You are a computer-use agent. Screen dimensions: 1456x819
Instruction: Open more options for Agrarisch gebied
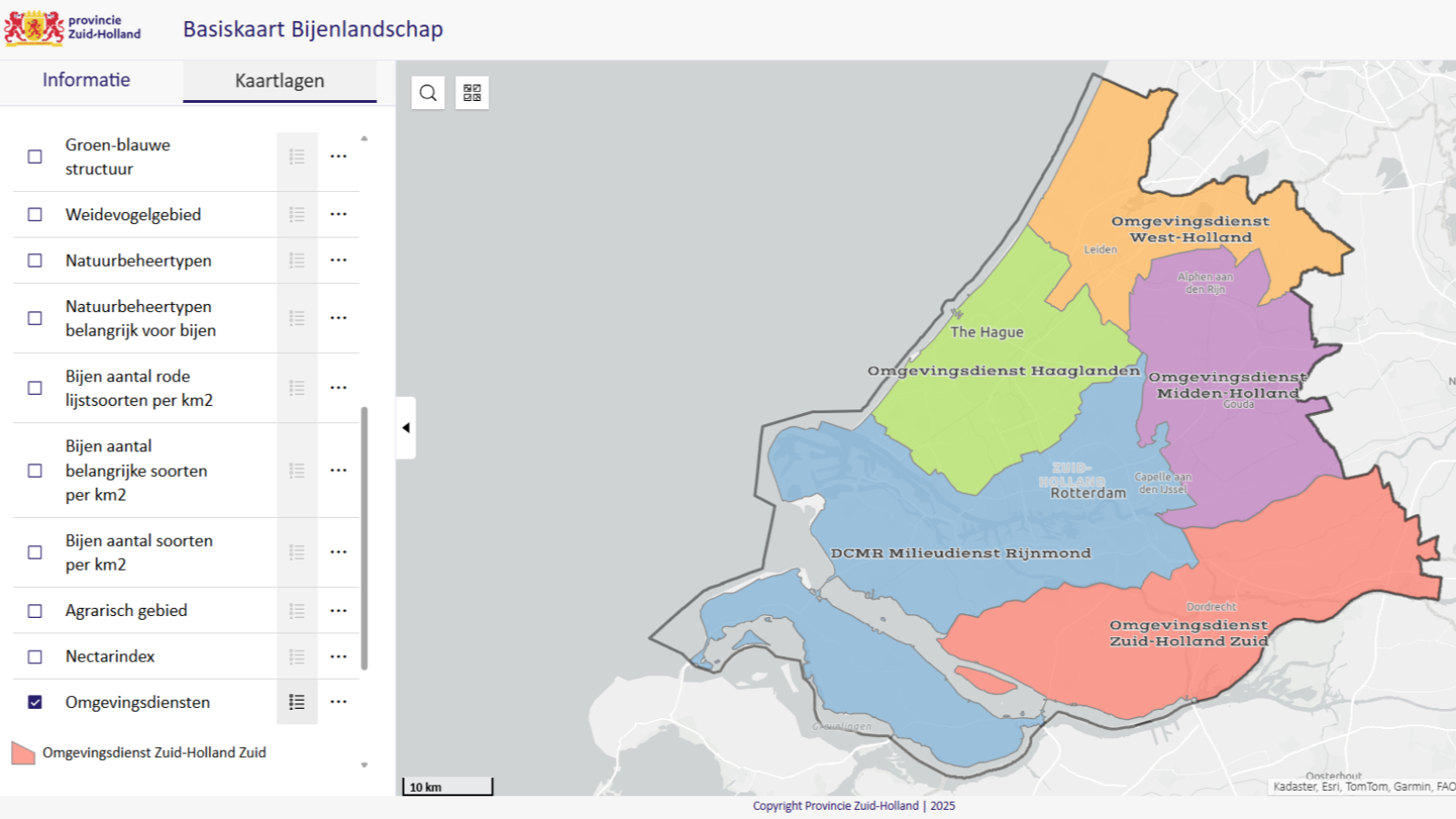click(x=339, y=611)
